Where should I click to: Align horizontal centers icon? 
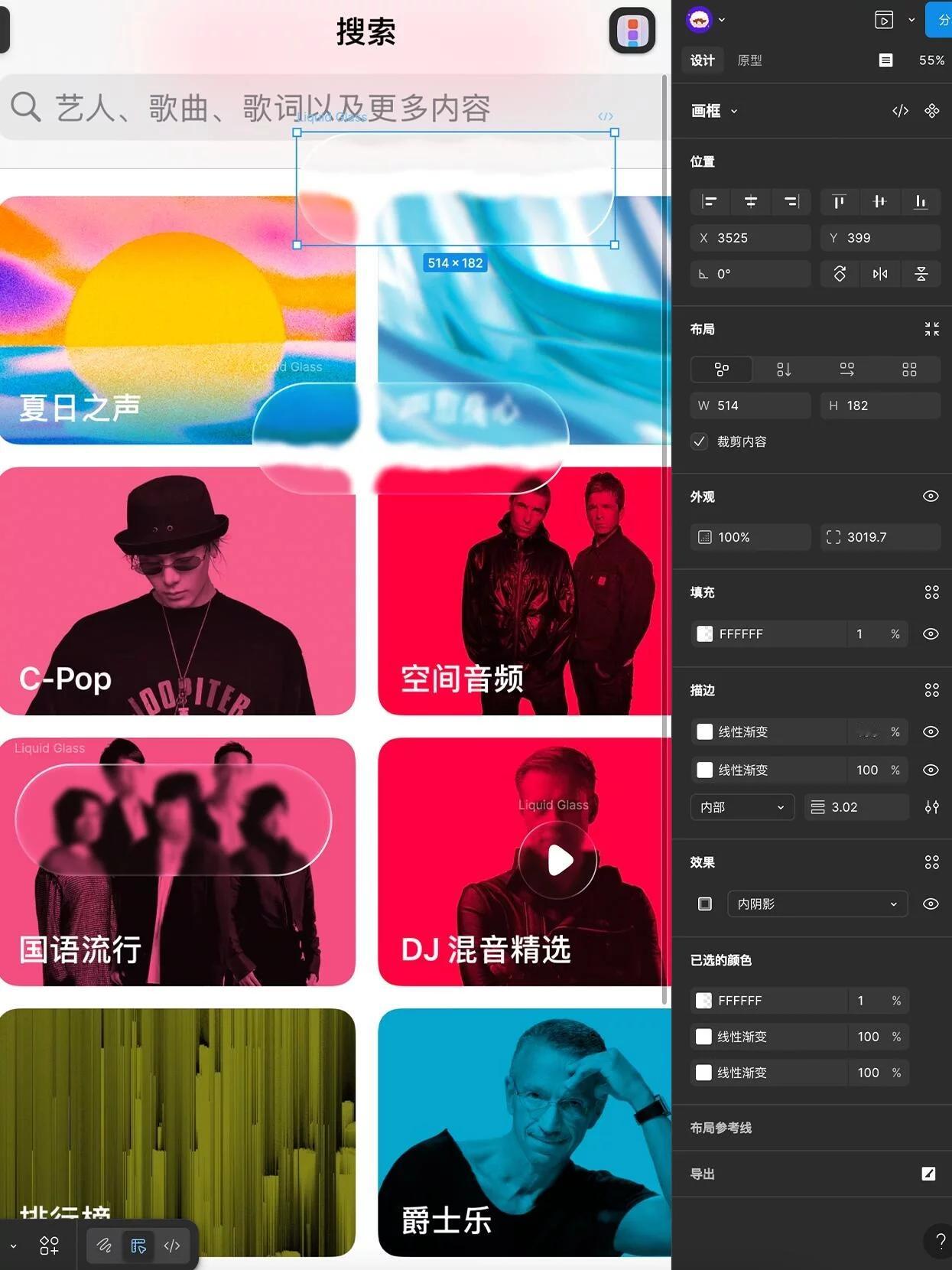(750, 201)
